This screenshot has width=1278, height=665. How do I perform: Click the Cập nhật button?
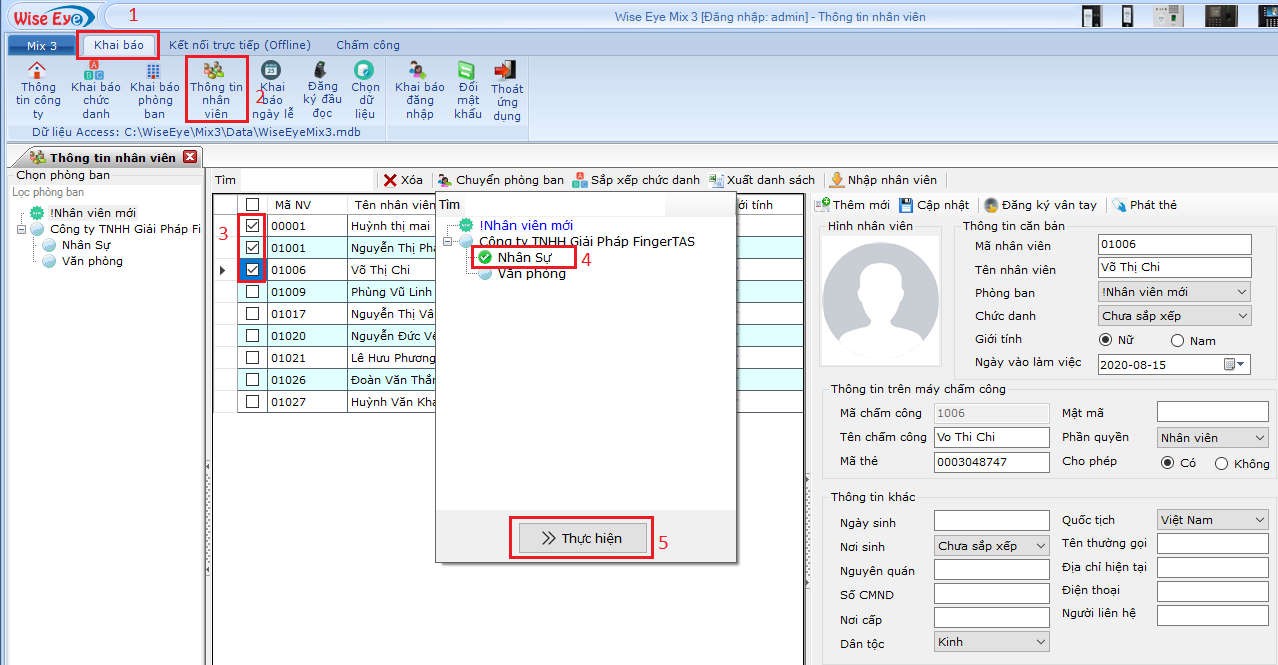pyautogui.click(x=934, y=205)
